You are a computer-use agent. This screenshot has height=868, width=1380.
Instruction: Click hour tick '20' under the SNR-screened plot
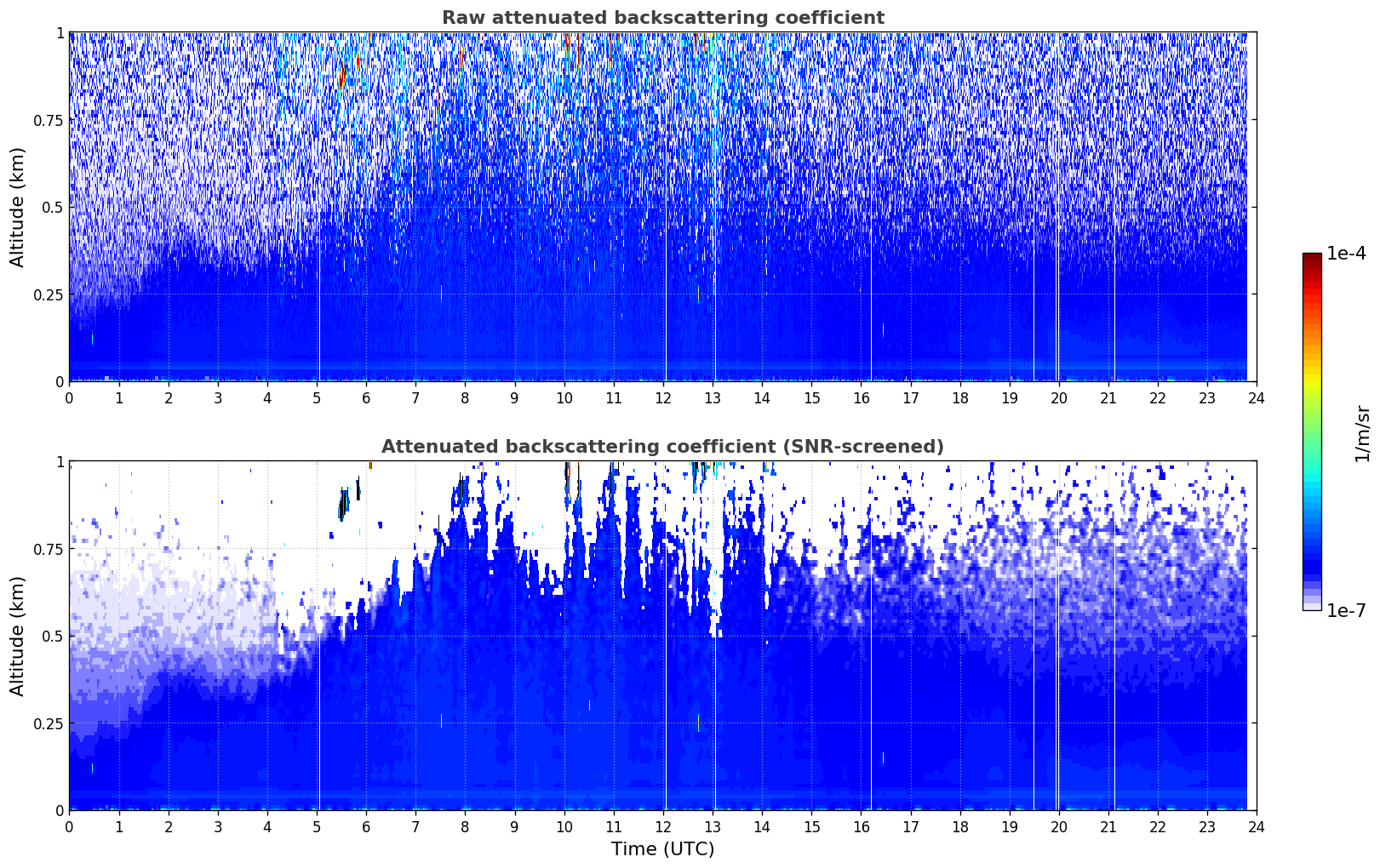1058,826
